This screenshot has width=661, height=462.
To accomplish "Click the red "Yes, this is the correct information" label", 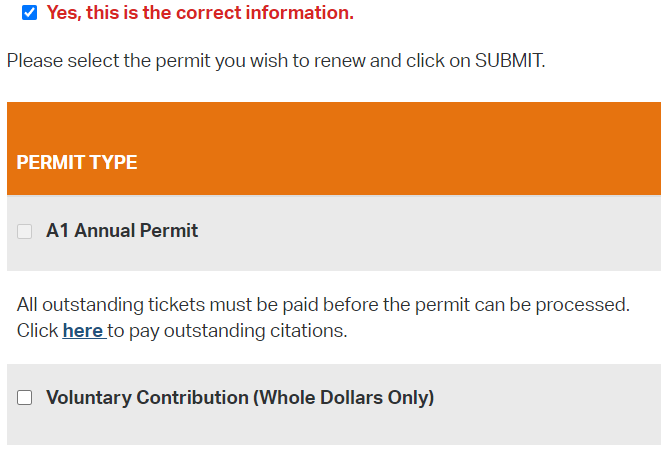I will (200, 13).
